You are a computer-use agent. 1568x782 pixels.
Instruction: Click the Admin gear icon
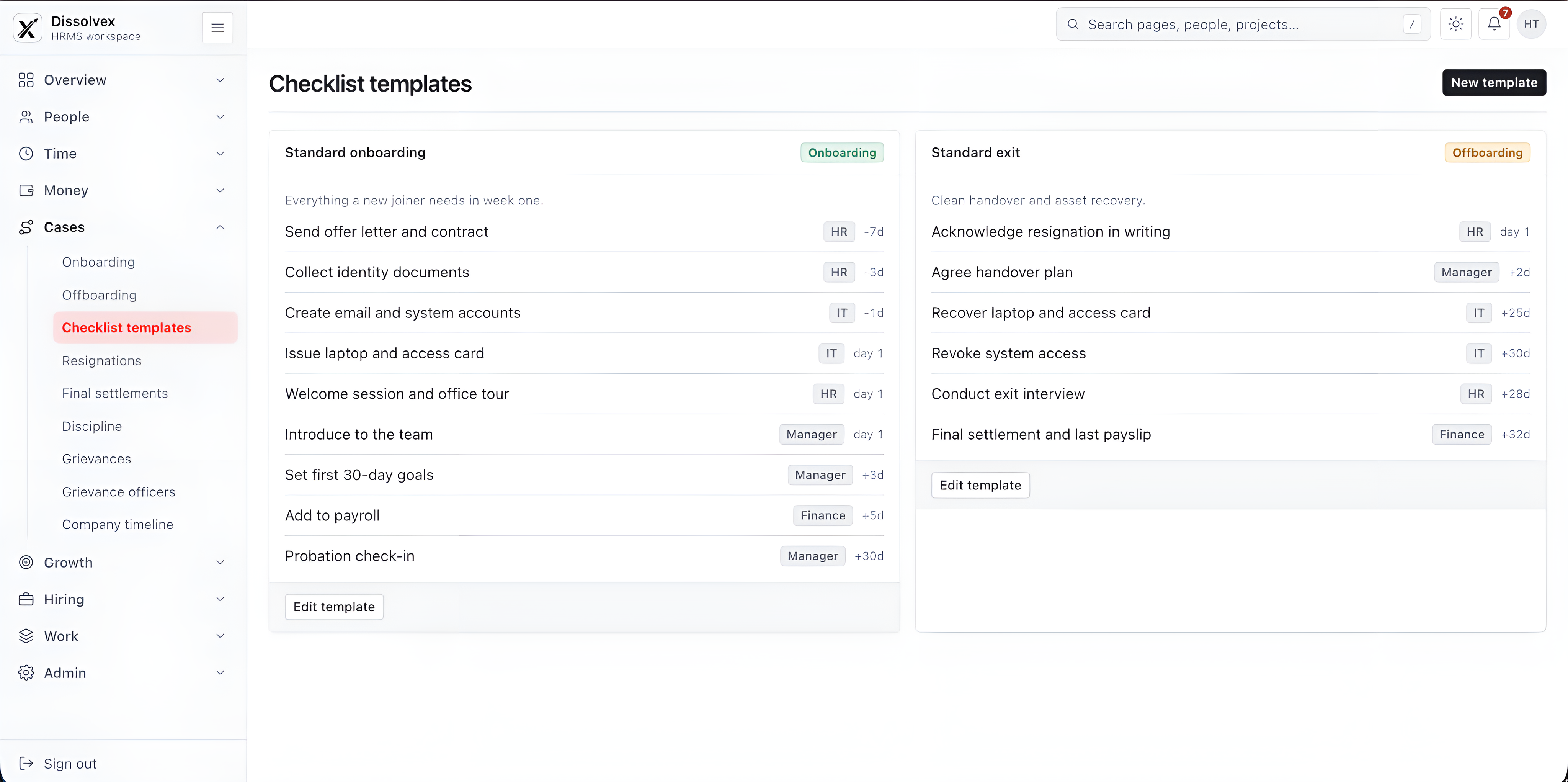pos(26,672)
